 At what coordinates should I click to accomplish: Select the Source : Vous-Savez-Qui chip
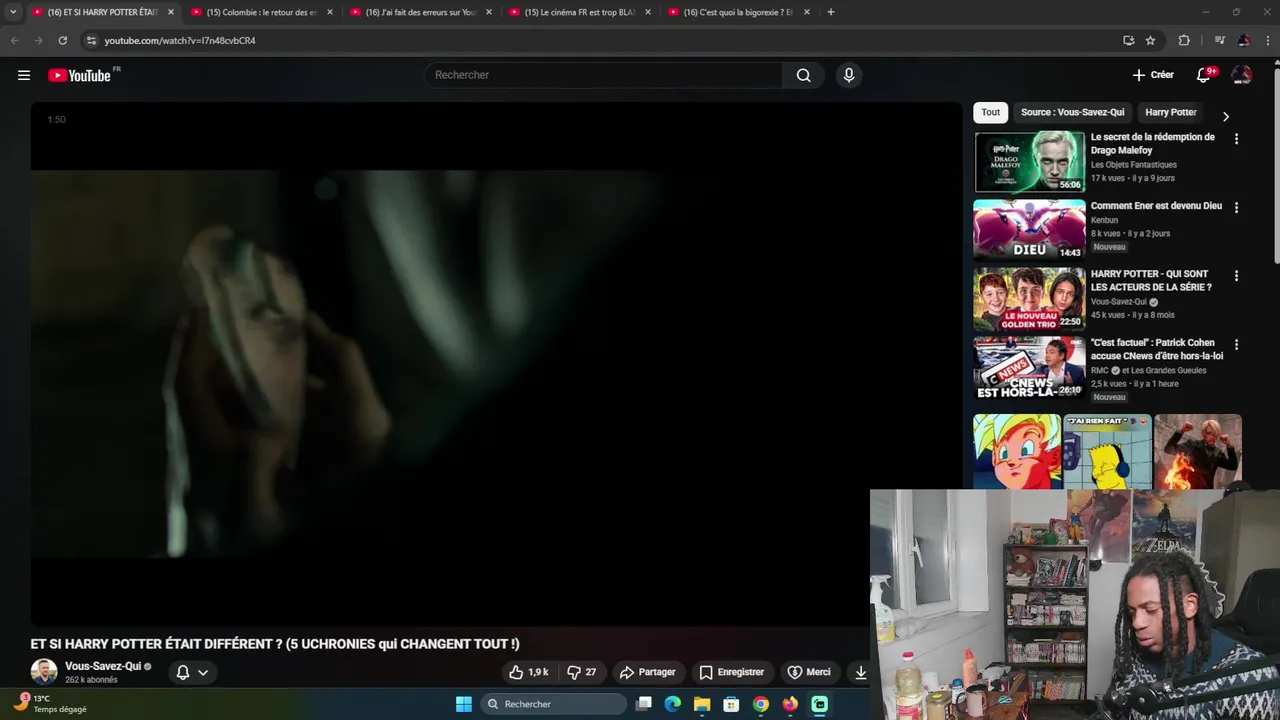[x=1072, y=112]
